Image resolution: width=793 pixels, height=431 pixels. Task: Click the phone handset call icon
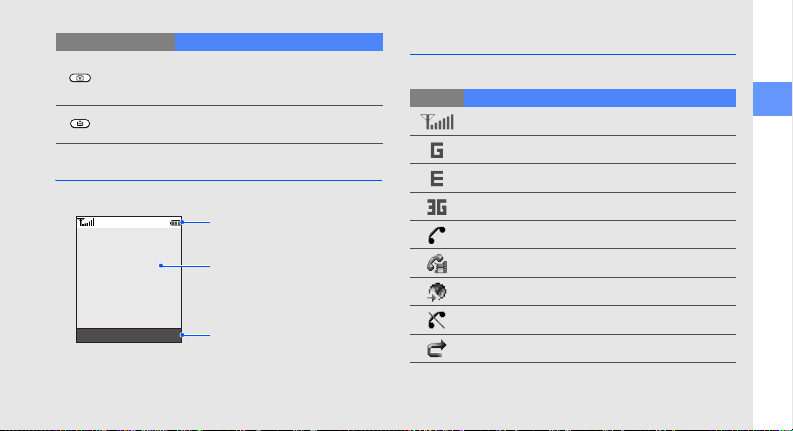[x=436, y=235]
